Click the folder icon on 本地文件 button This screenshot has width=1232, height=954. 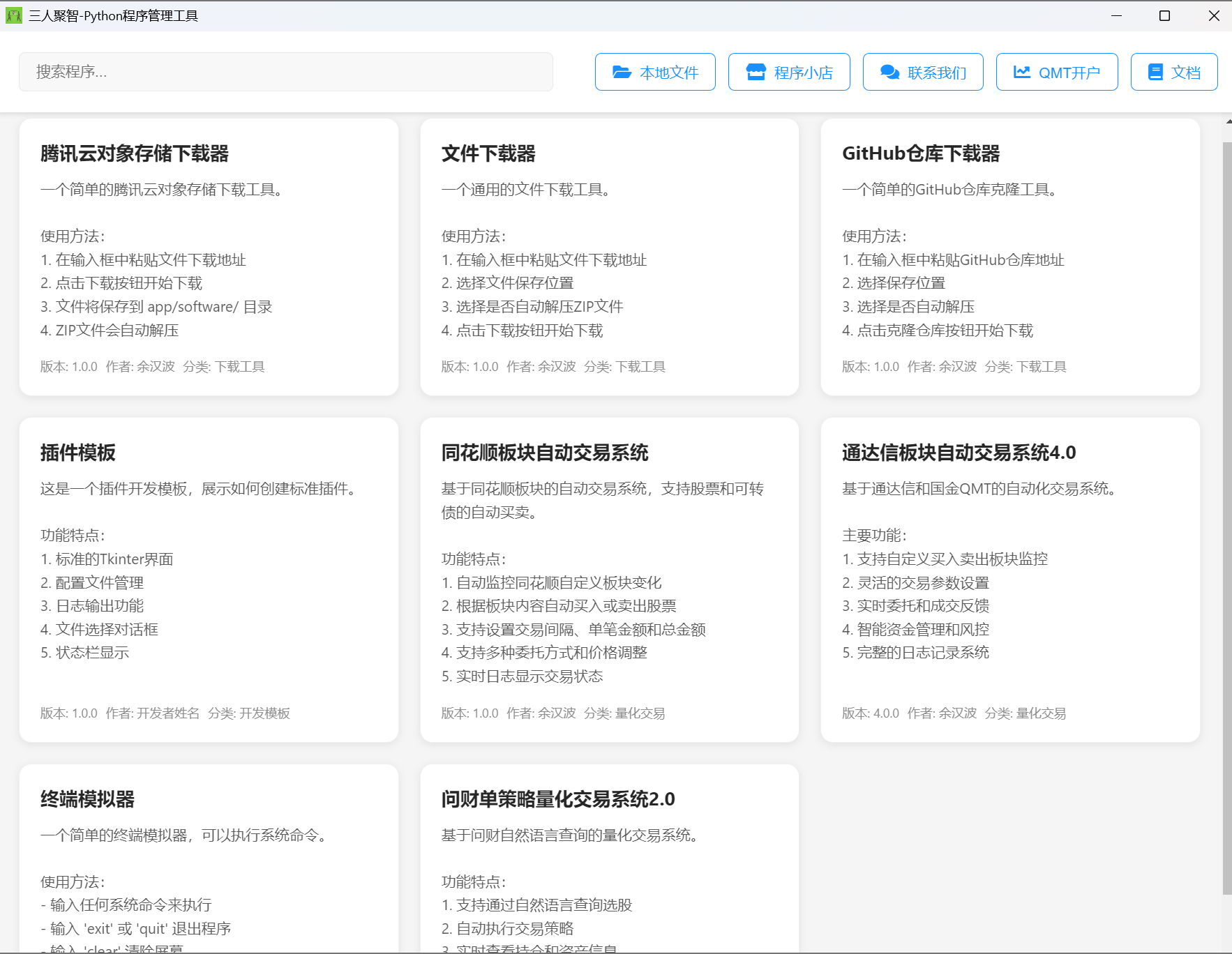click(622, 72)
